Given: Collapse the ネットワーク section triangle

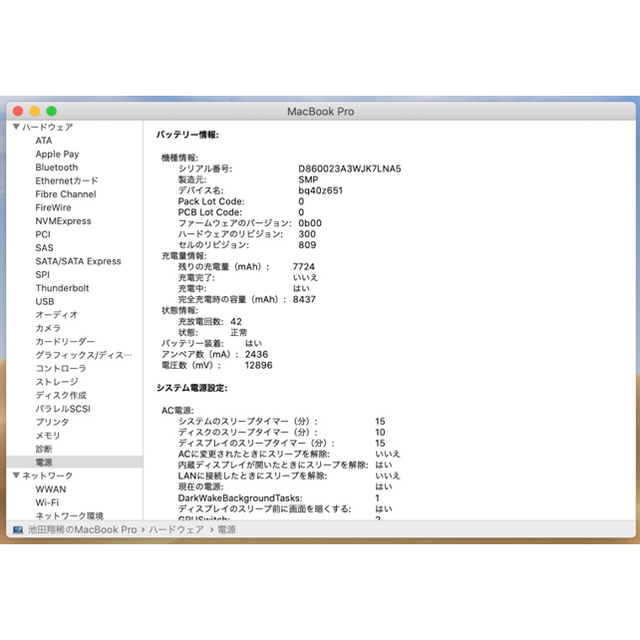Looking at the screenshot, I should [16, 475].
